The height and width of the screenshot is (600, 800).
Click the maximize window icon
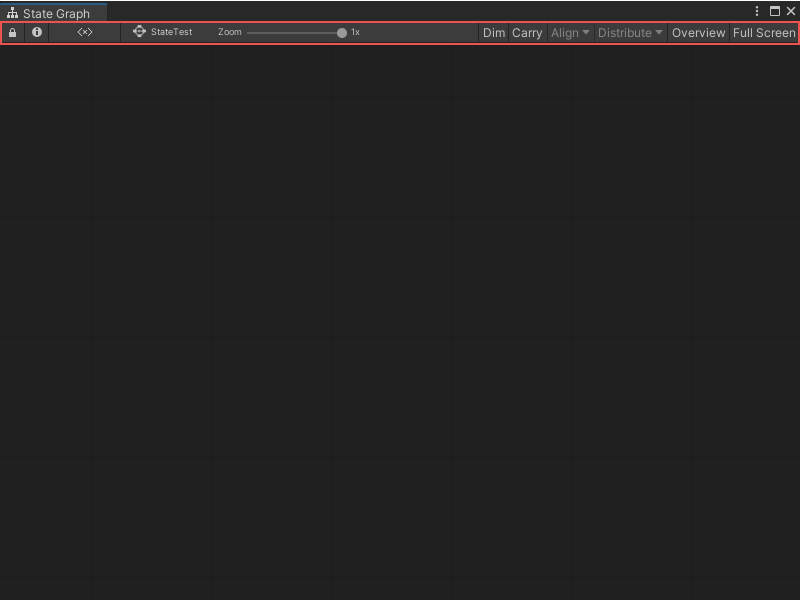(x=775, y=10)
